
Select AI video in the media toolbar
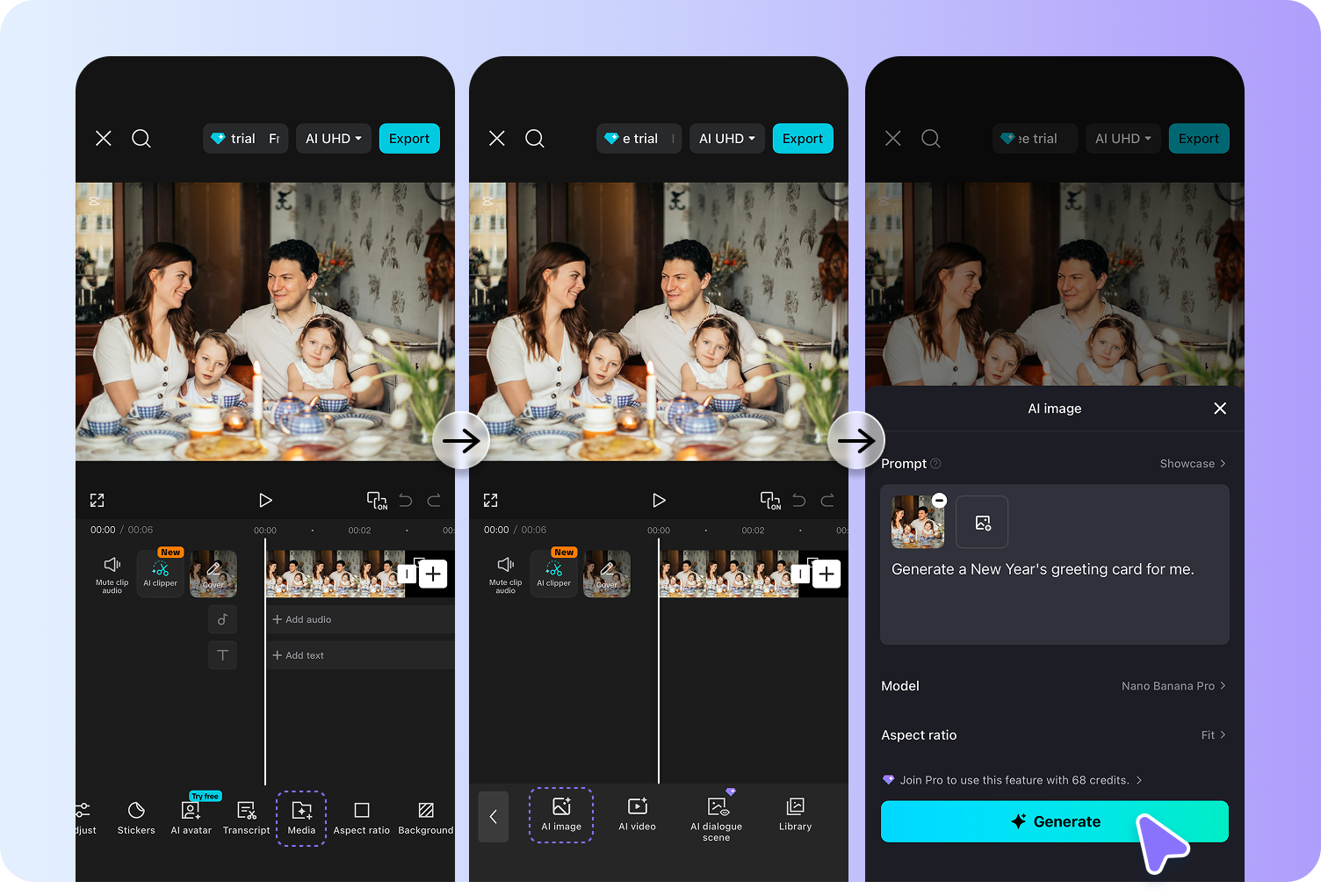638,814
